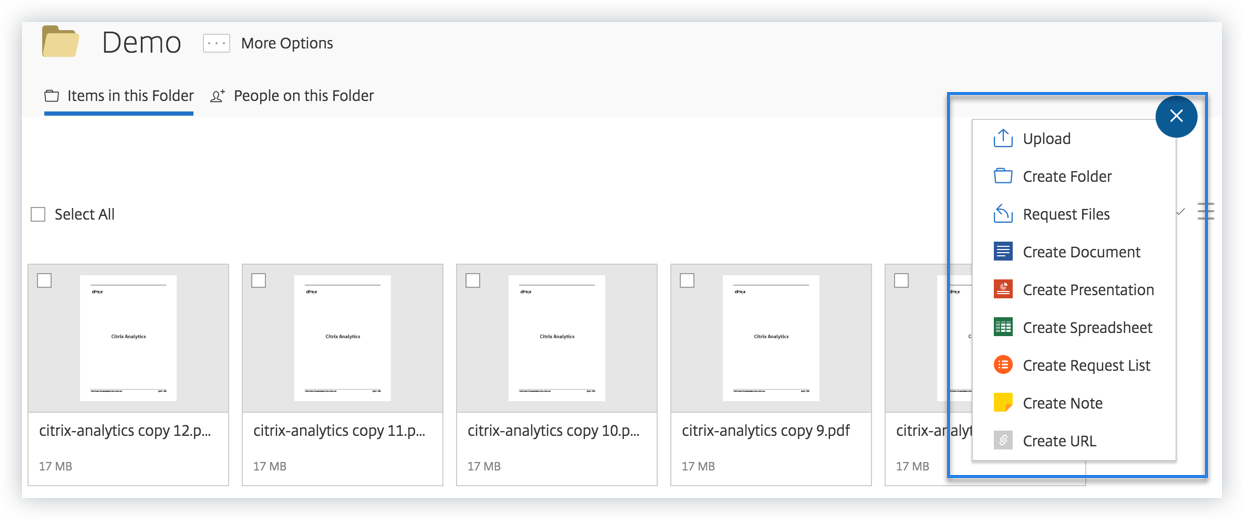This screenshot has height=520, width=1244.
Task: Click the Request Files icon
Action: tap(1003, 214)
